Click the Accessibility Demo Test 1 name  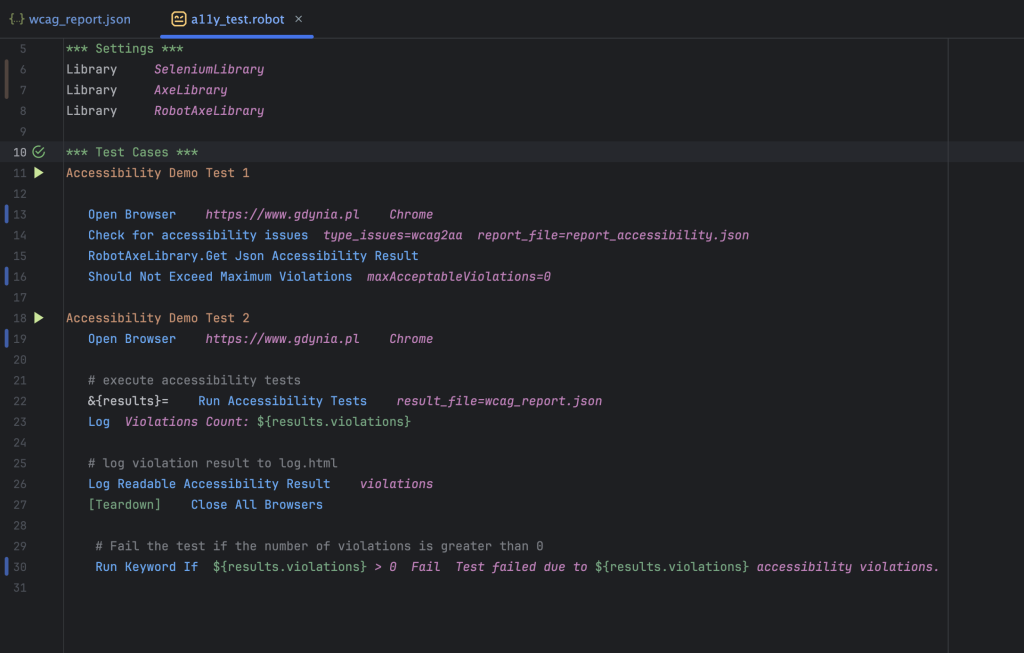[157, 173]
